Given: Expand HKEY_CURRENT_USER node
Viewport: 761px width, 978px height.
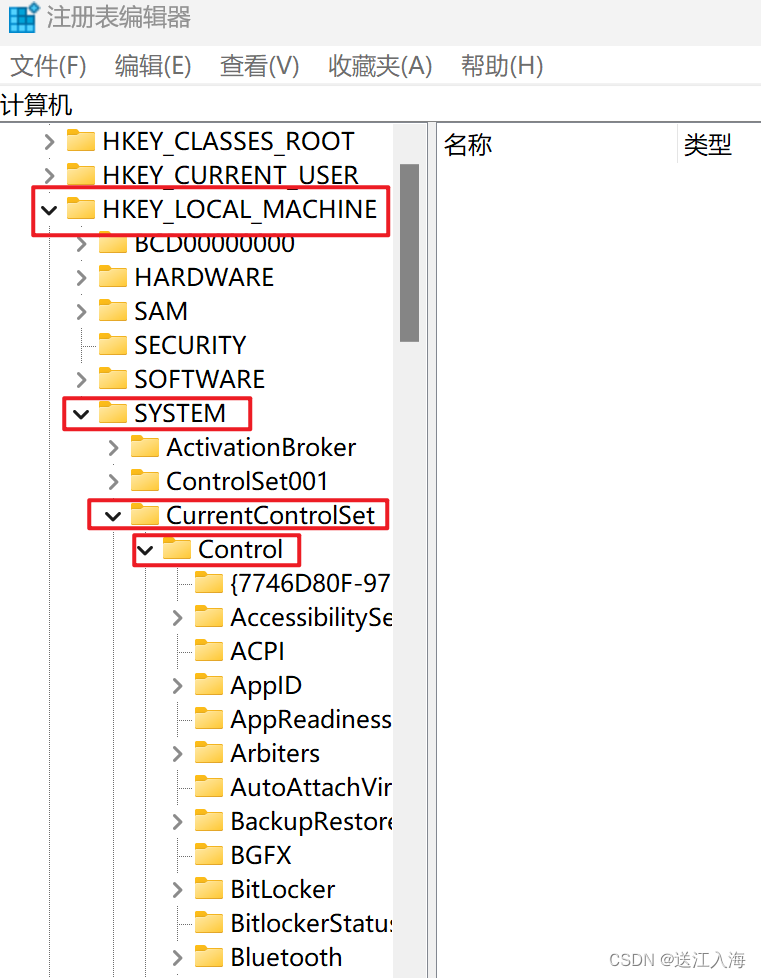Looking at the screenshot, I should point(50,175).
